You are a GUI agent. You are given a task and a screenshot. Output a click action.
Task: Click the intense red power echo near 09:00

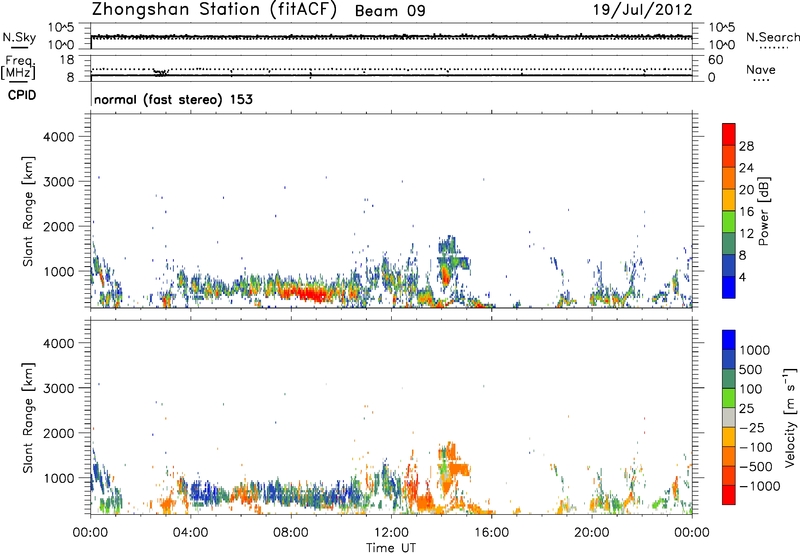pos(305,294)
